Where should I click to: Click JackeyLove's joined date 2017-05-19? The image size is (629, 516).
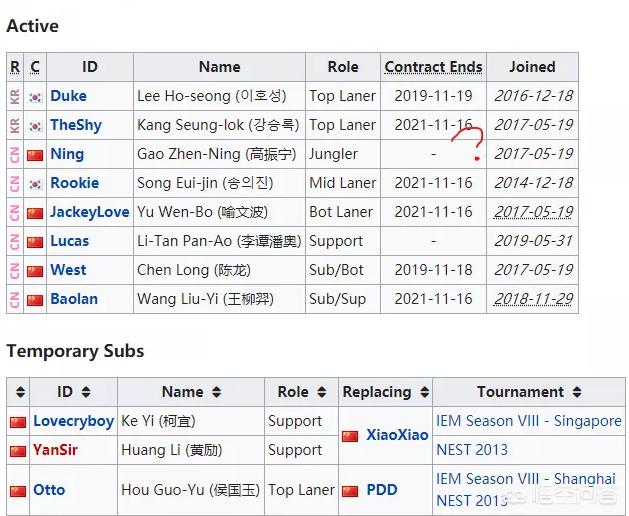tap(533, 212)
